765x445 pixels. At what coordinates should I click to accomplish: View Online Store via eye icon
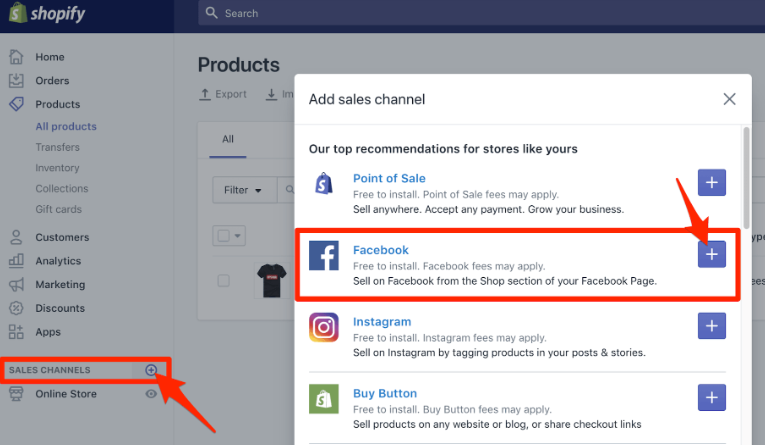pos(151,394)
